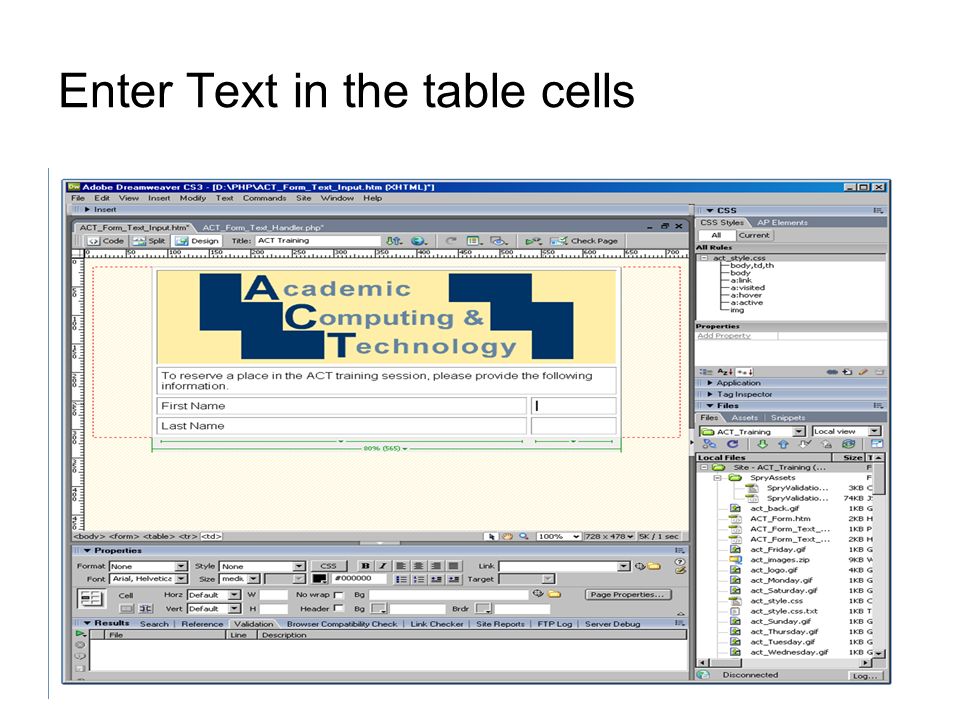This screenshot has width=960, height=720.
Task: Open ACT_Training site dropdown
Action: (x=799, y=432)
